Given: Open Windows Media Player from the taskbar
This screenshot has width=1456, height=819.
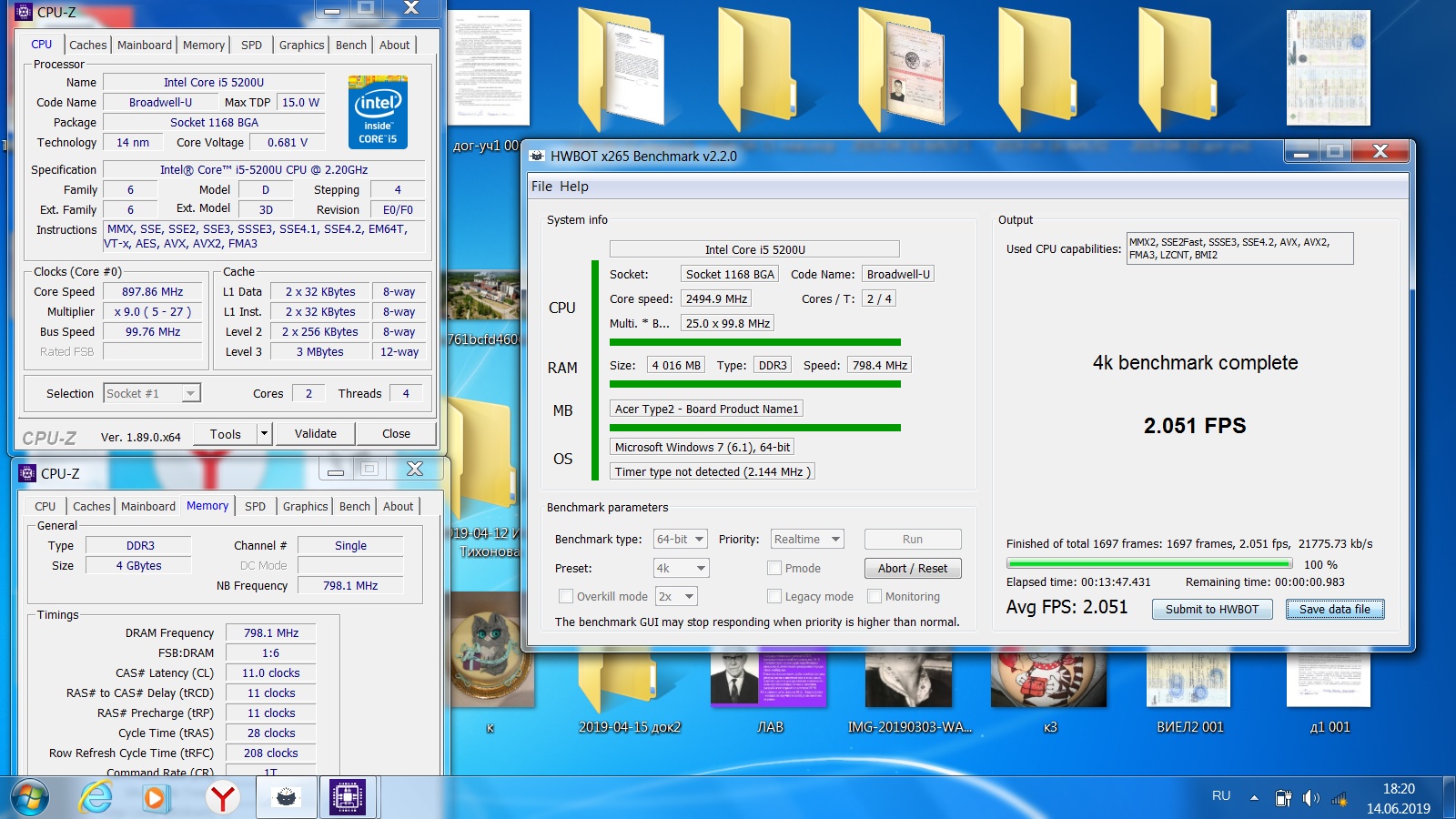Looking at the screenshot, I should point(155,798).
